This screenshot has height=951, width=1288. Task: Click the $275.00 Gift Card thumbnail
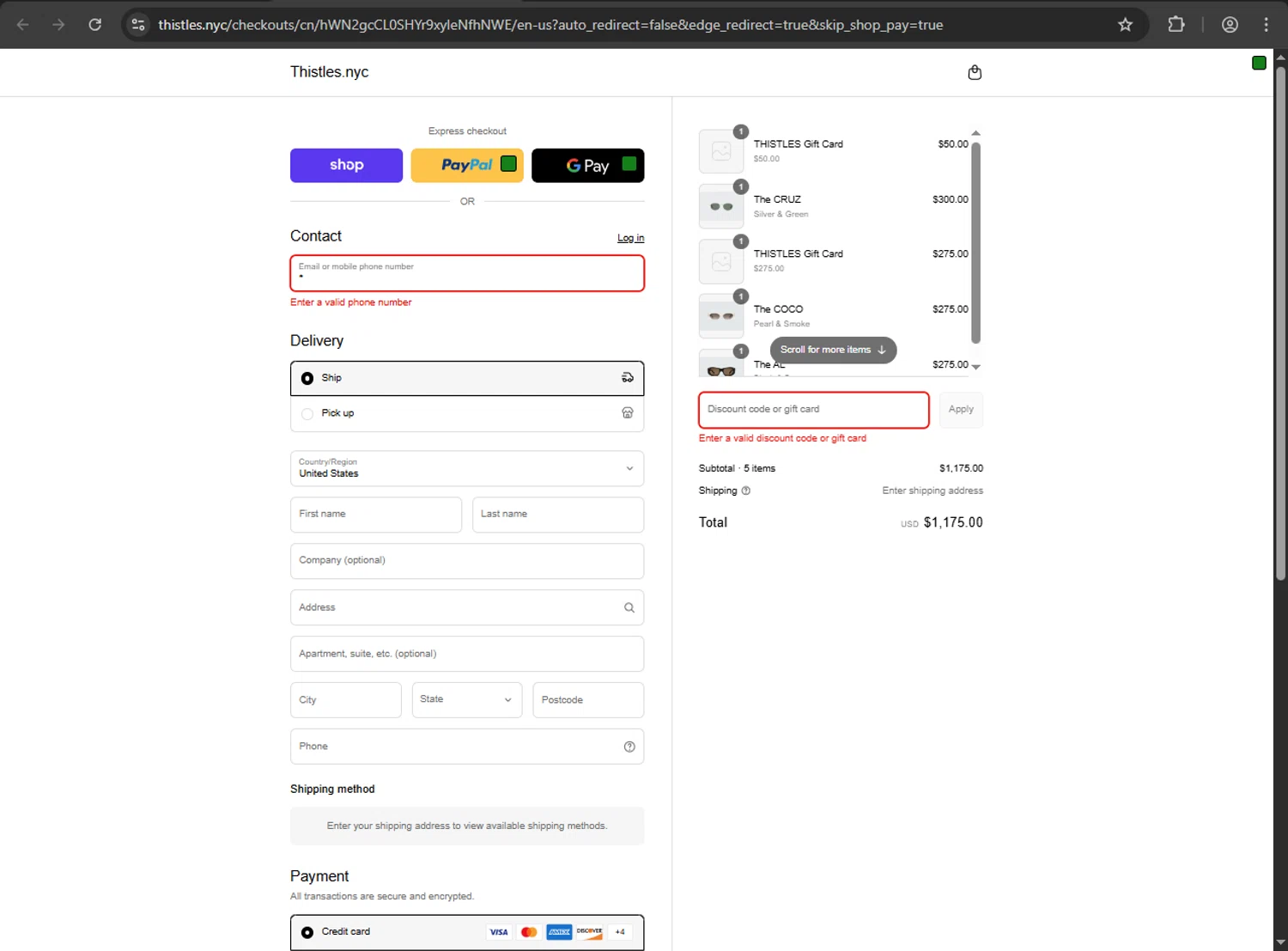click(721, 261)
